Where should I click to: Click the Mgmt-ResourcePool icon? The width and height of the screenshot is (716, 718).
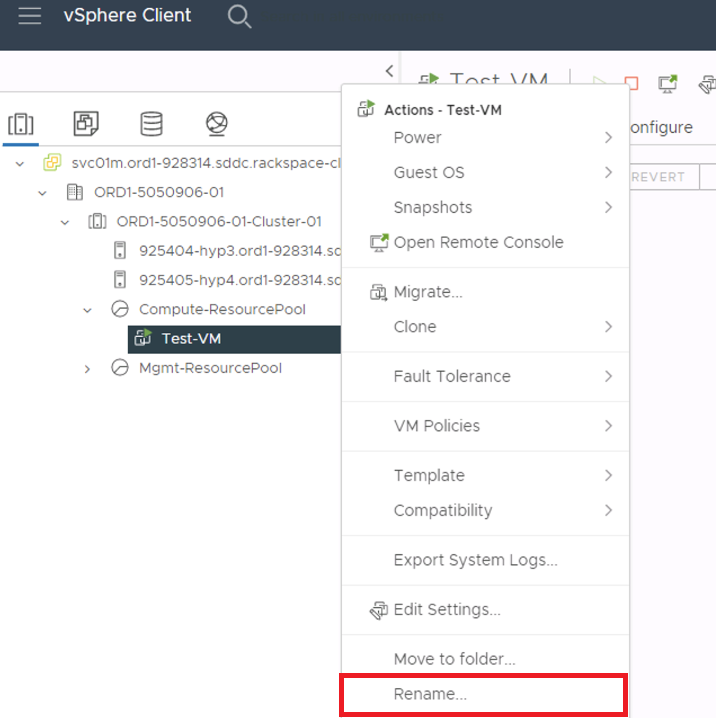coord(120,368)
